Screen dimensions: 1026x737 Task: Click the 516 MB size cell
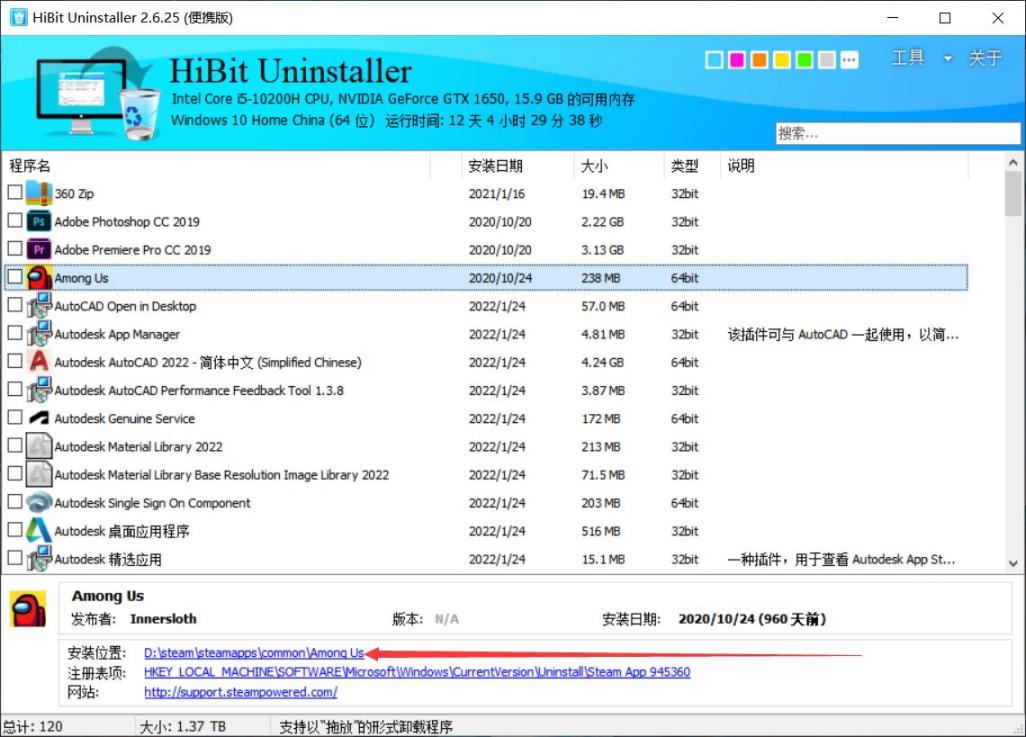point(601,531)
